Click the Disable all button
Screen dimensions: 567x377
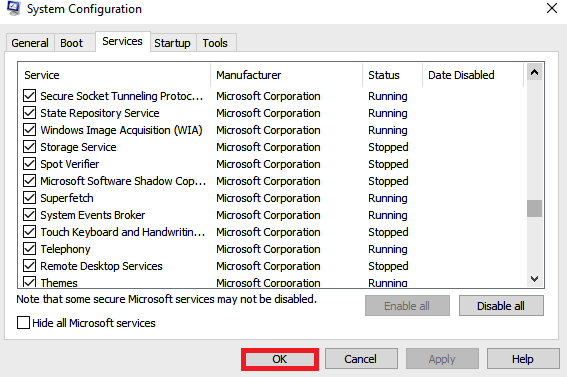point(501,306)
